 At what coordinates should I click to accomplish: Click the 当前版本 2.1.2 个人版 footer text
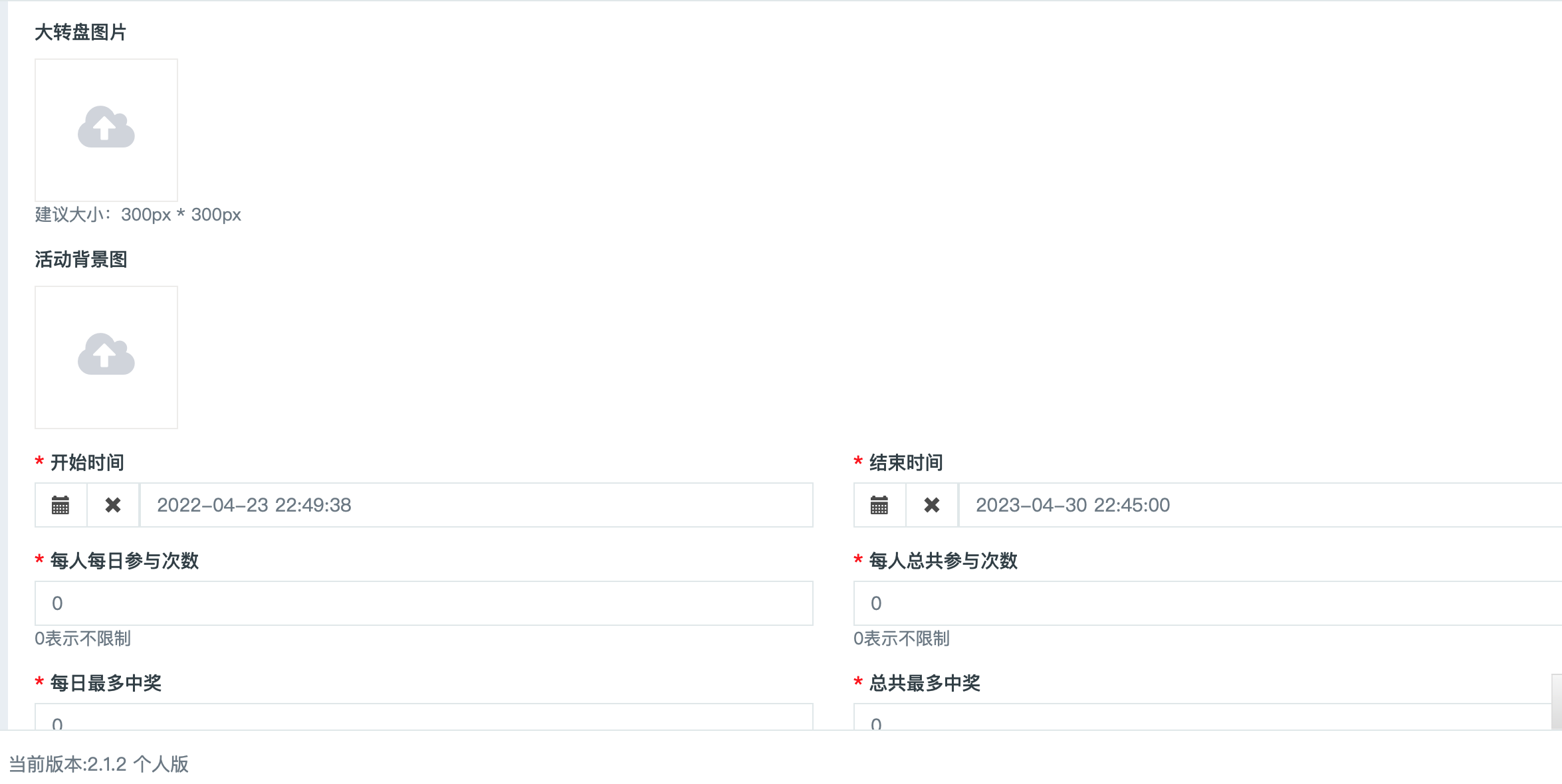coord(98,764)
